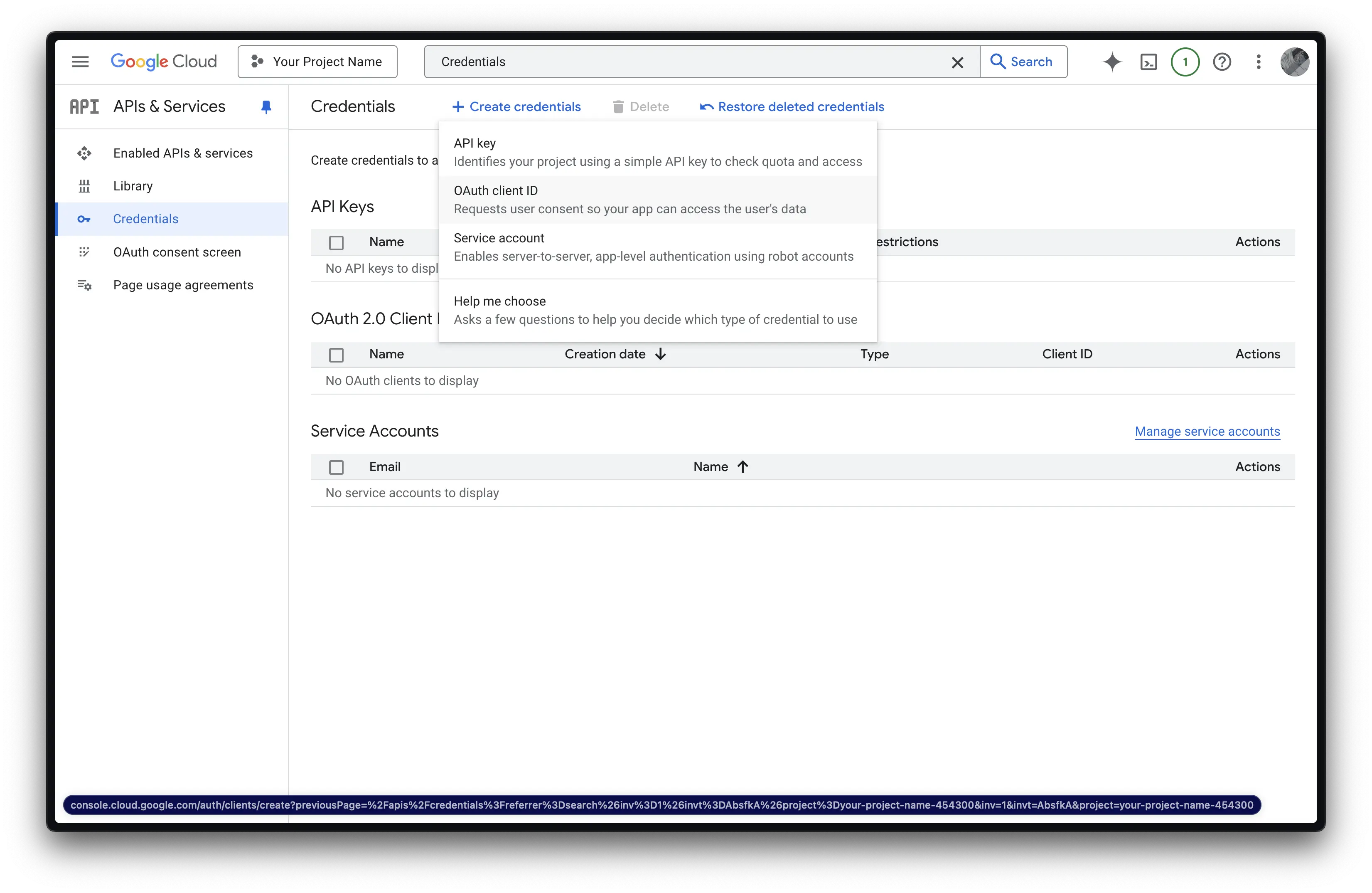Click the project picker dots icon

tap(257, 62)
